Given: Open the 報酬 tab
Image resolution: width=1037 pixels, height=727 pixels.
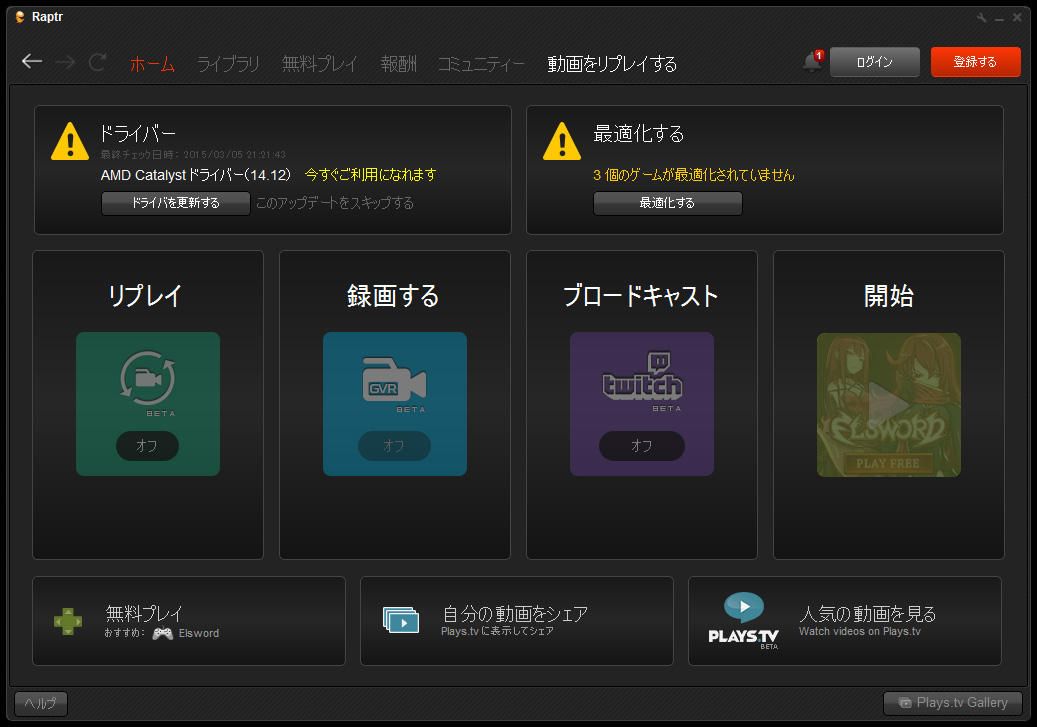Looking at the screenshot, I should (x=399, y=64).
